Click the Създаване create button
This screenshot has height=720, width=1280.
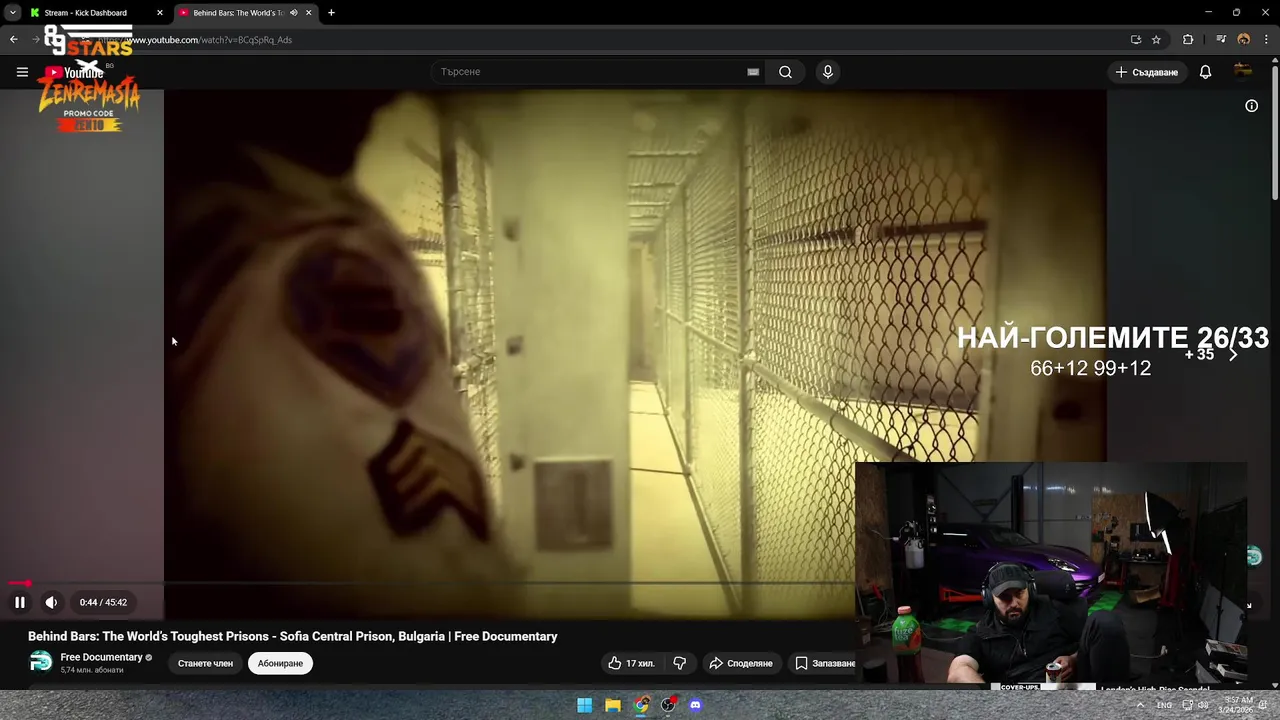pyautogui.click(x=1147, y=72)
